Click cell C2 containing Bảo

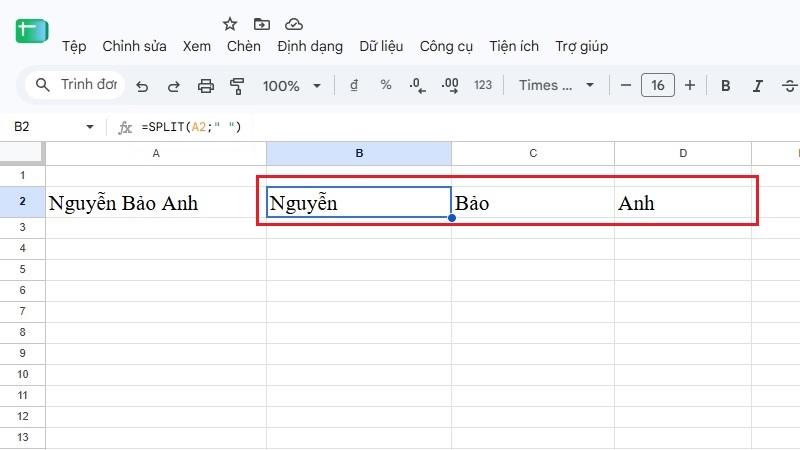tap(533, 202)
